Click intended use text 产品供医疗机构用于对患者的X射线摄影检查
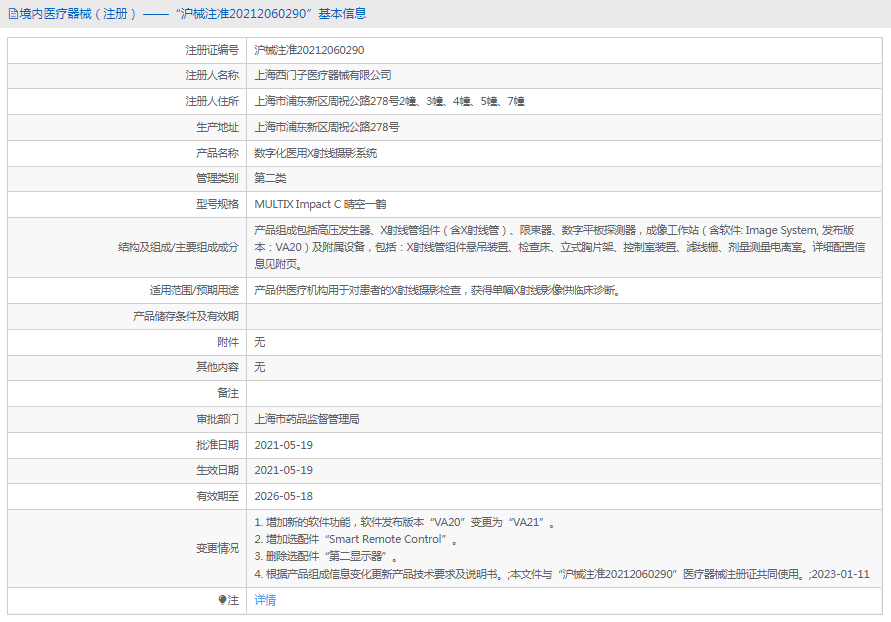The height and width of the screenshot is (622, 891). click(437, 290)
